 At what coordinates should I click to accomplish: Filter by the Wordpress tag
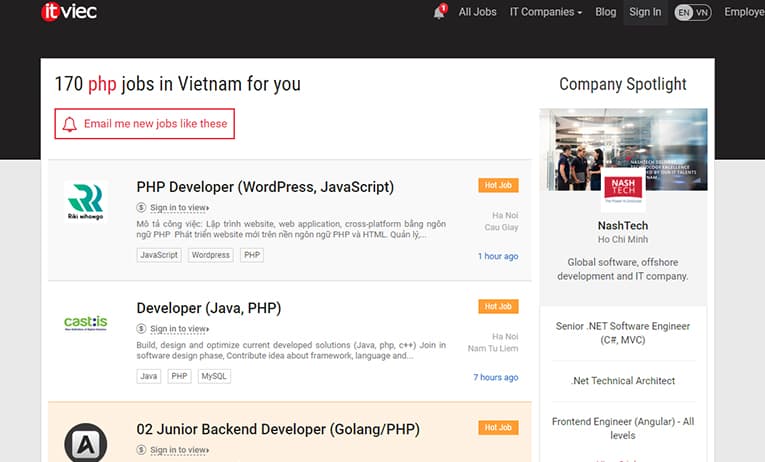(x=210, y=255)
